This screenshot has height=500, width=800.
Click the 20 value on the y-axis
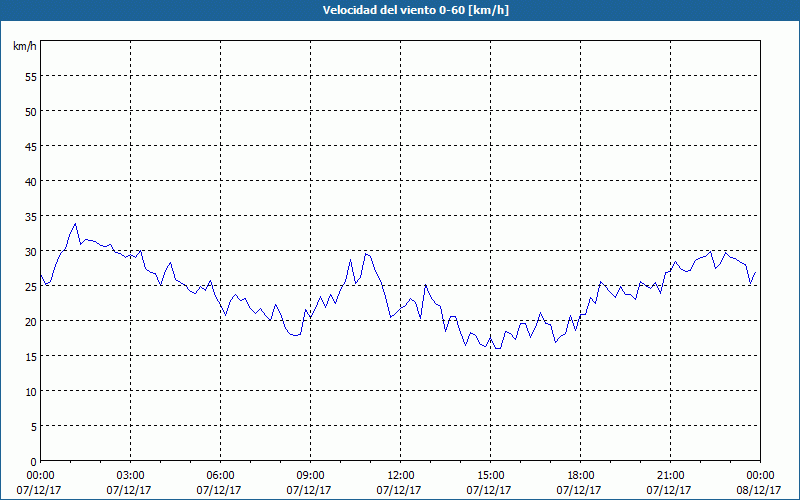tap(31, 321)
